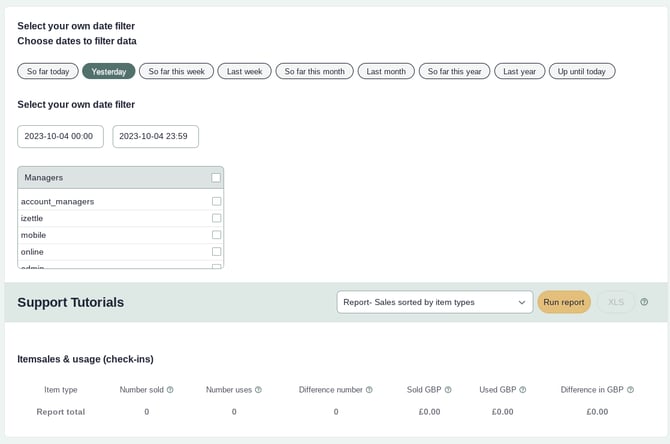Click help icon next to Used GBP

coord(522,390)
